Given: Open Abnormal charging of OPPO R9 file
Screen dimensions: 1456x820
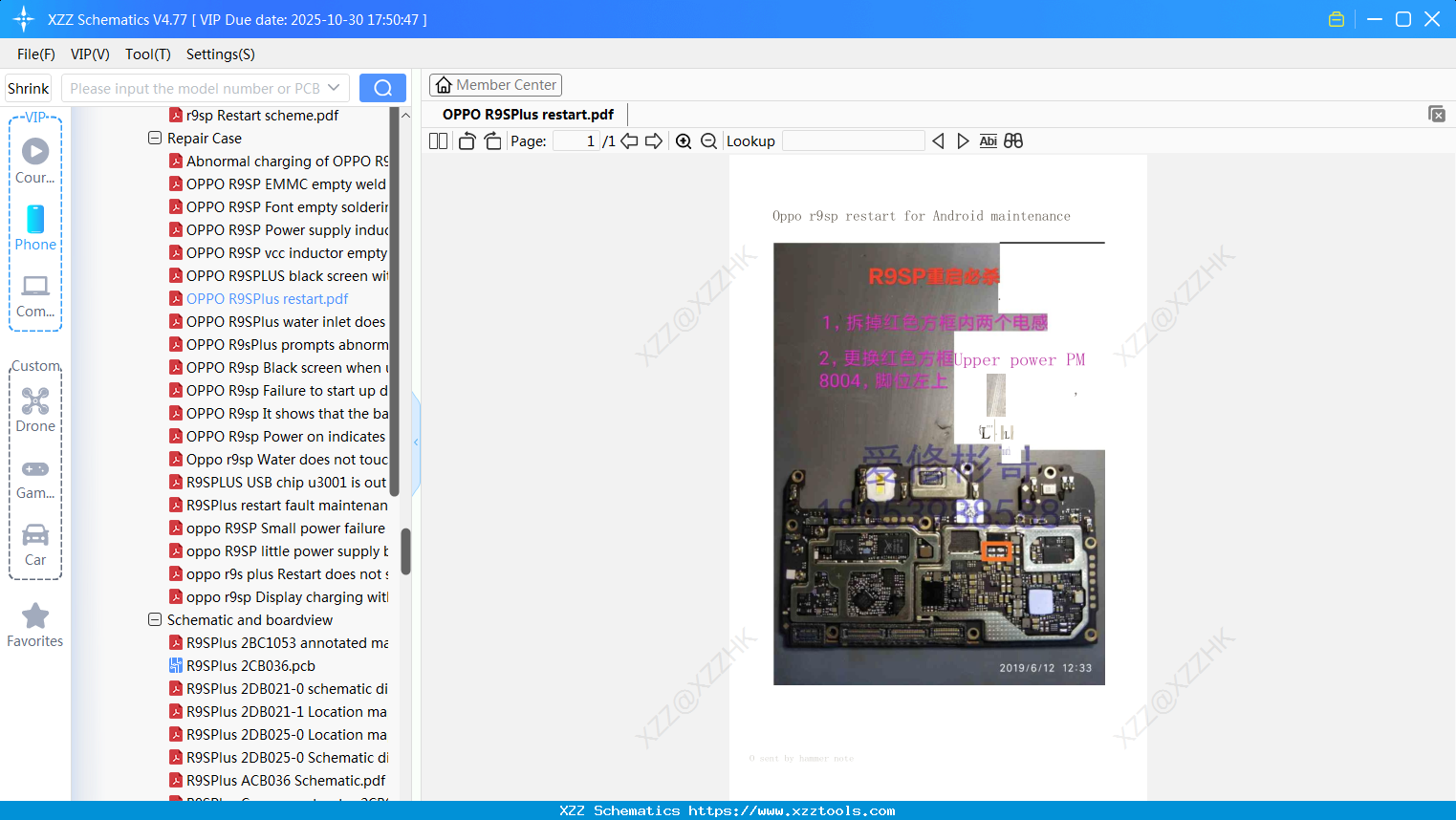Looking at the screenshot, I should point(279,162).
